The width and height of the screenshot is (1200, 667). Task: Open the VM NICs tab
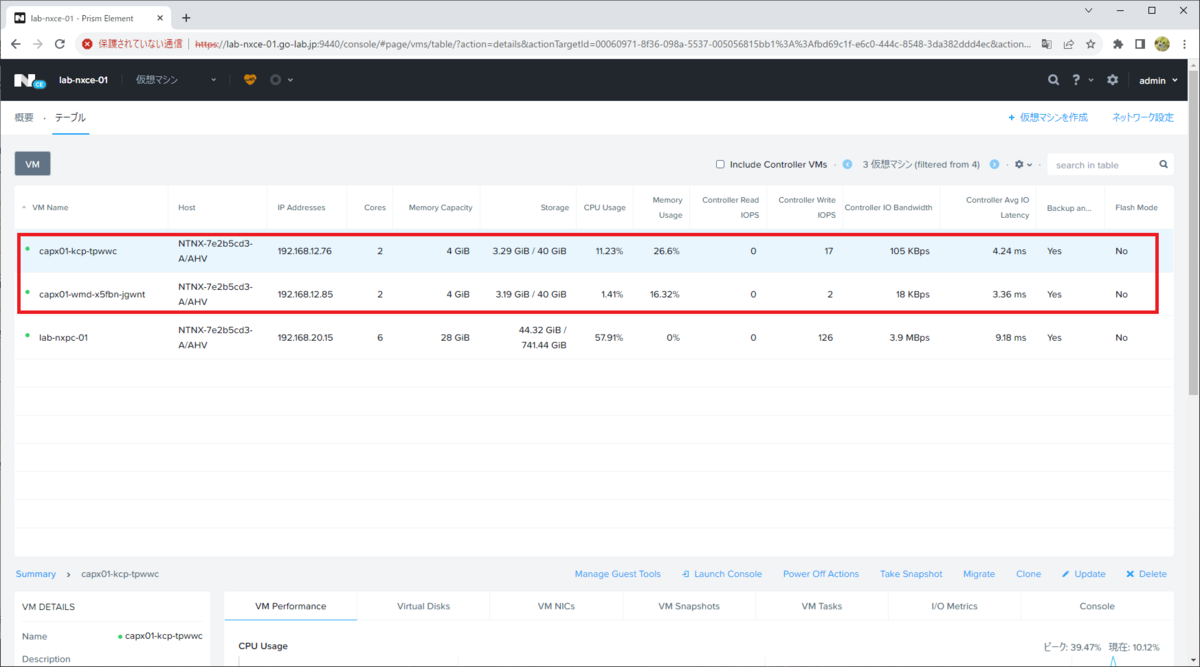coord(556,606)
